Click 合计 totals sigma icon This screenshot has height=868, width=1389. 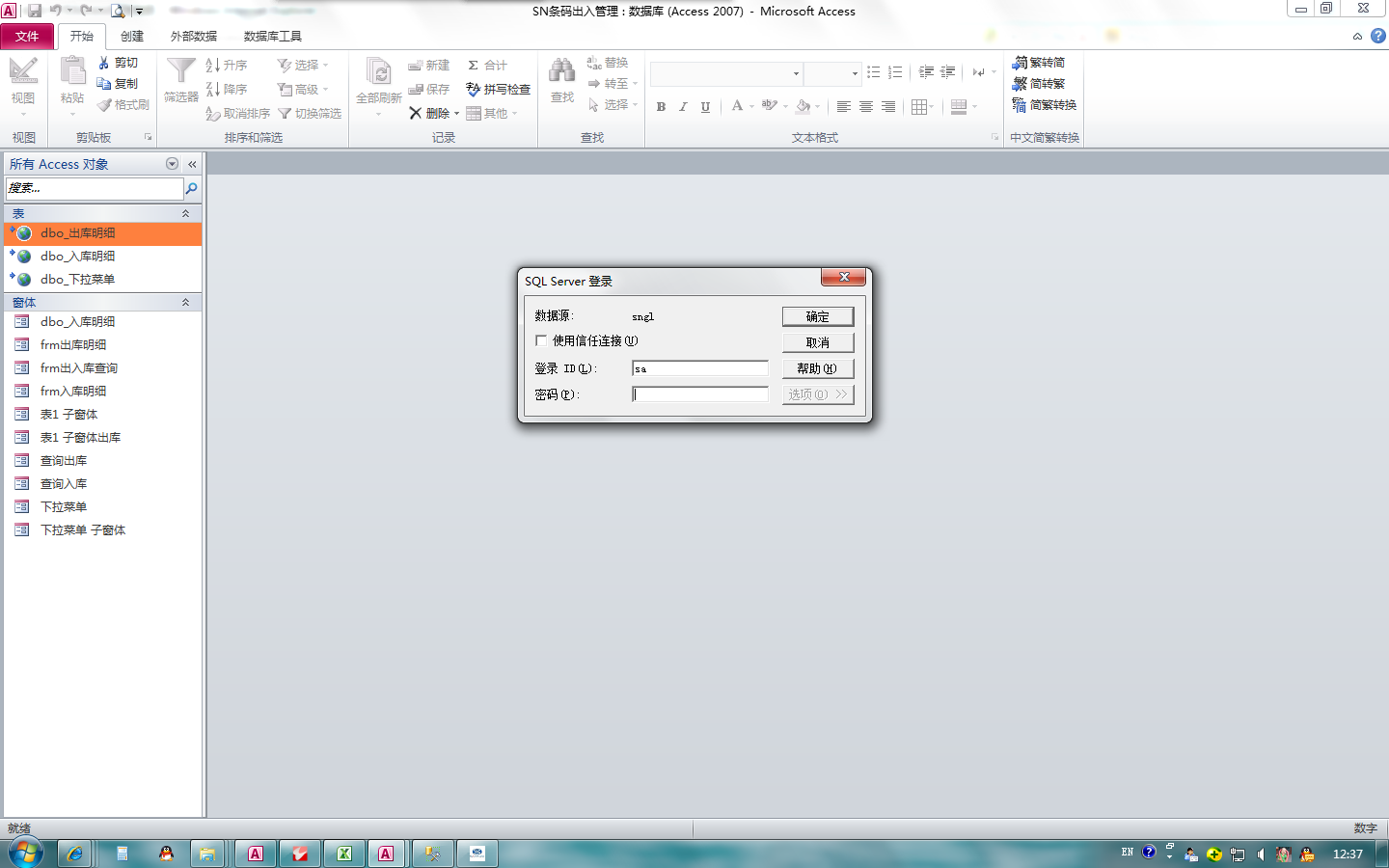(474, 66)
